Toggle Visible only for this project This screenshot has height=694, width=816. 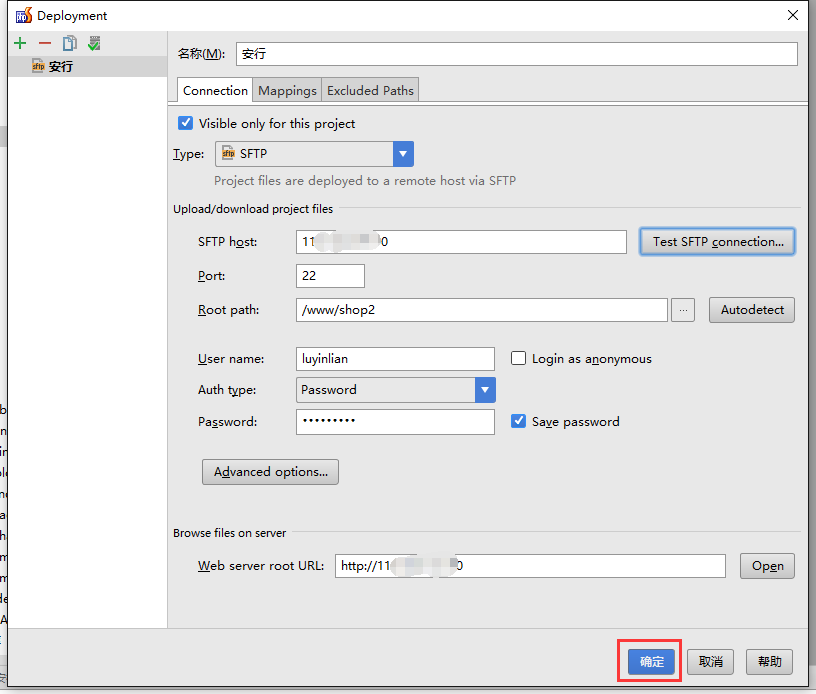tap(185, 123)
